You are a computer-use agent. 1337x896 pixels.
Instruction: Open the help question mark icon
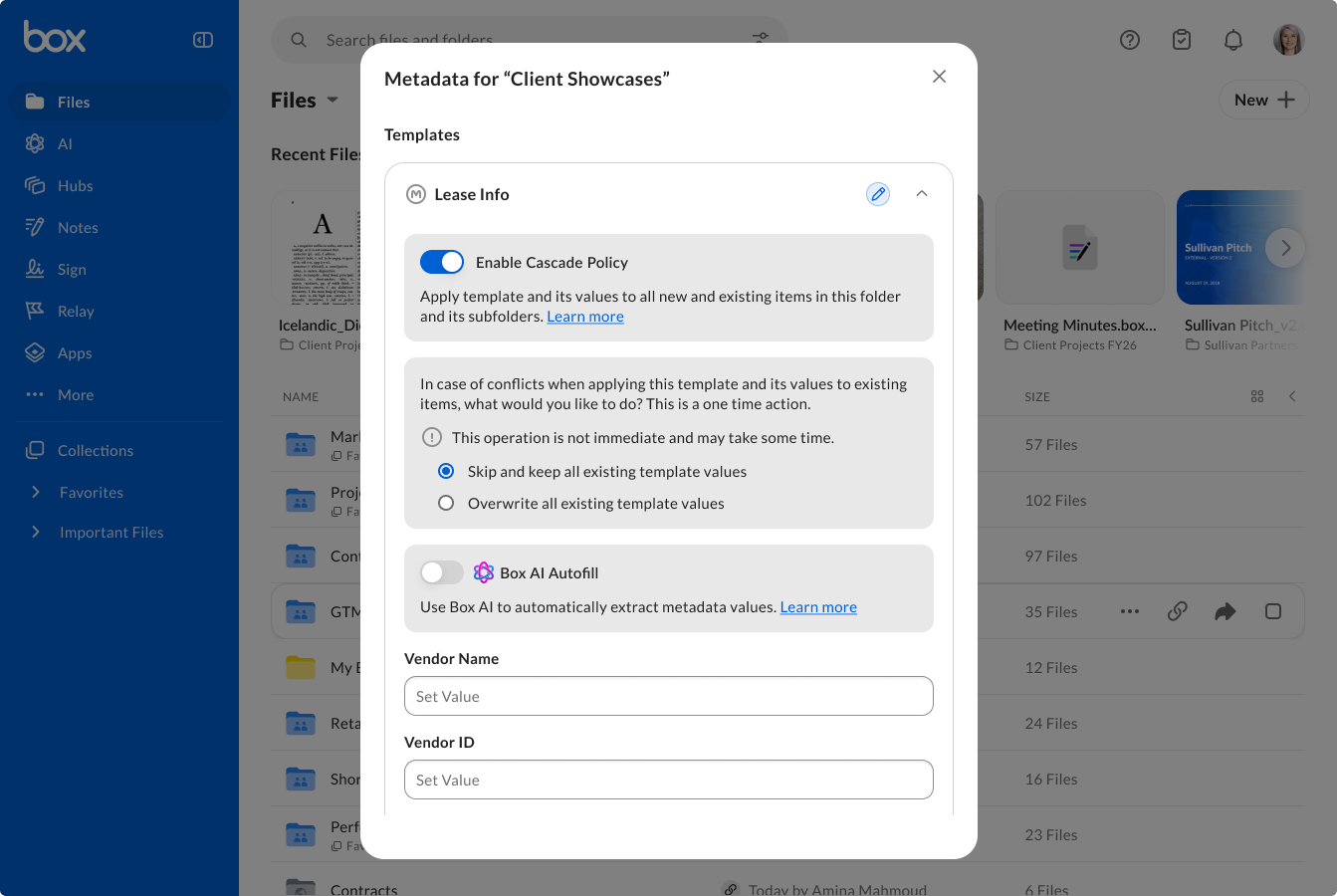coord(1130,40)
